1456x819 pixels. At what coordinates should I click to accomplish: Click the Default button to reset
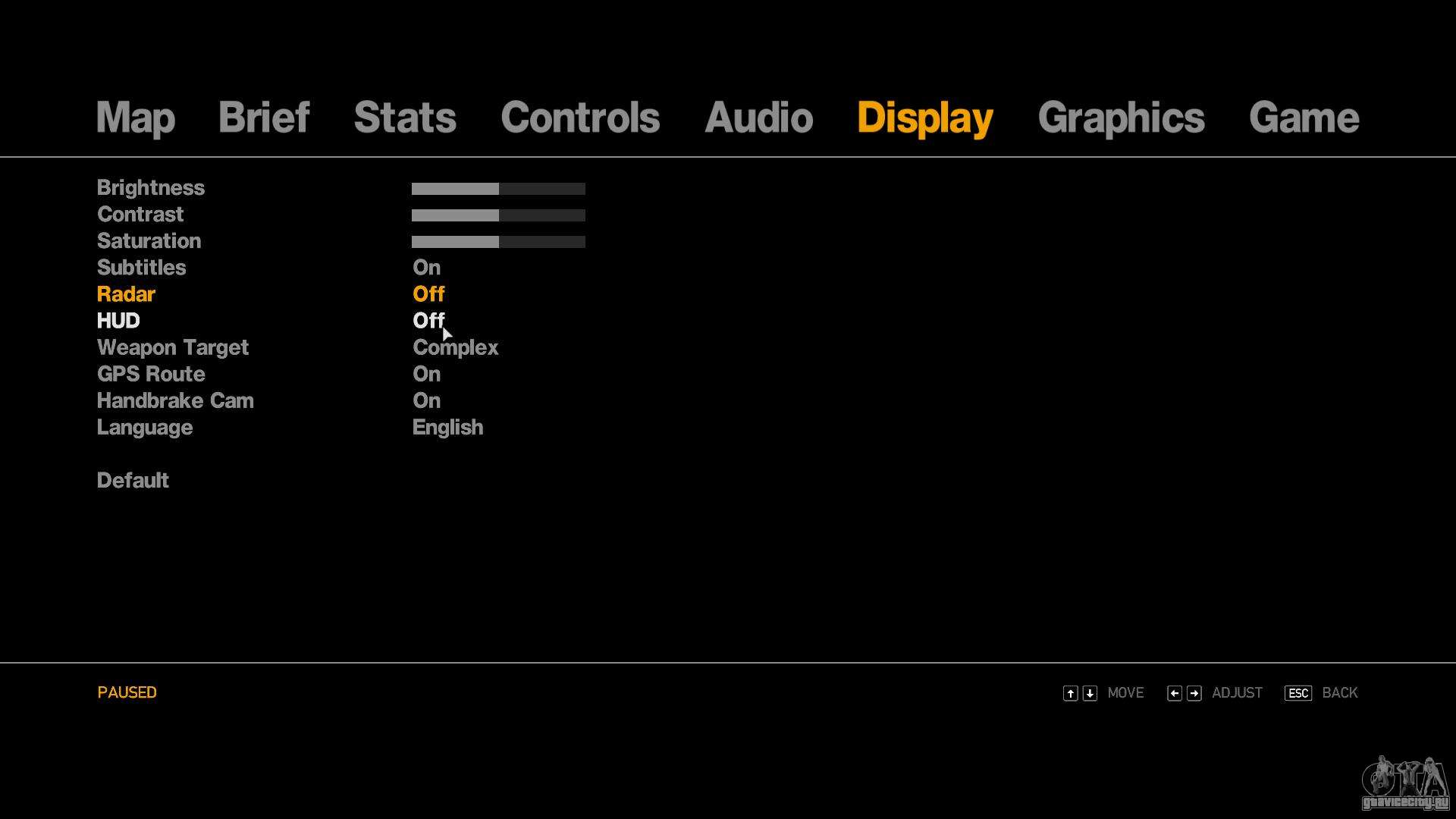(132, 480)
